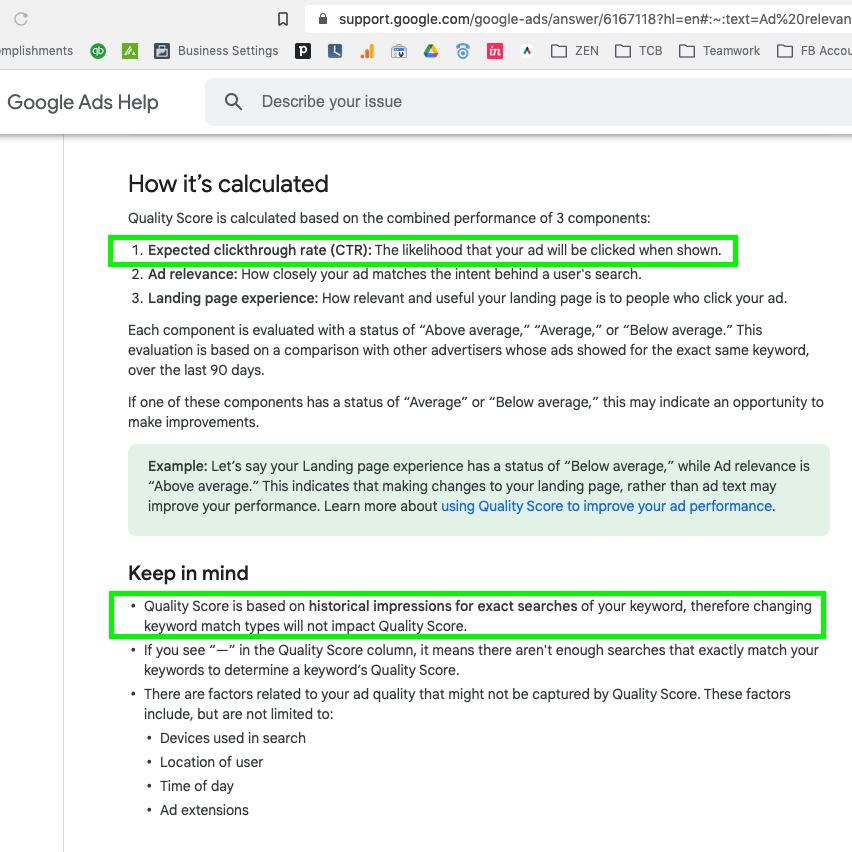Follow 'using Quality Score to improve' link
Image resolution: width=852 pixels, height=852 pixels.
tap(606, 506)
